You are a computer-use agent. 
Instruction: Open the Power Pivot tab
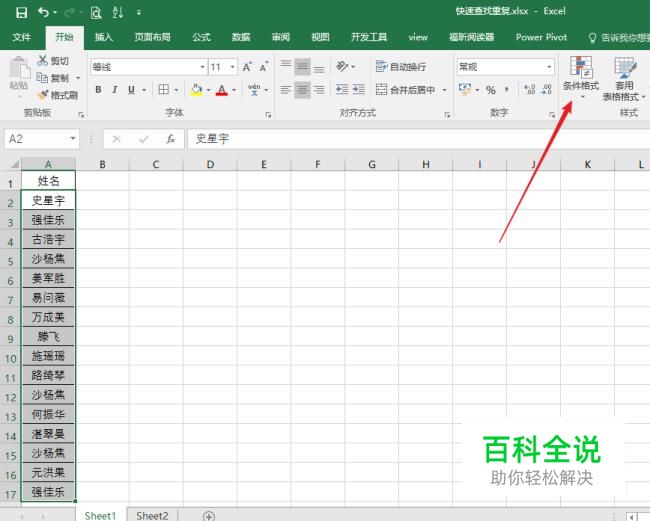point(541,37)
